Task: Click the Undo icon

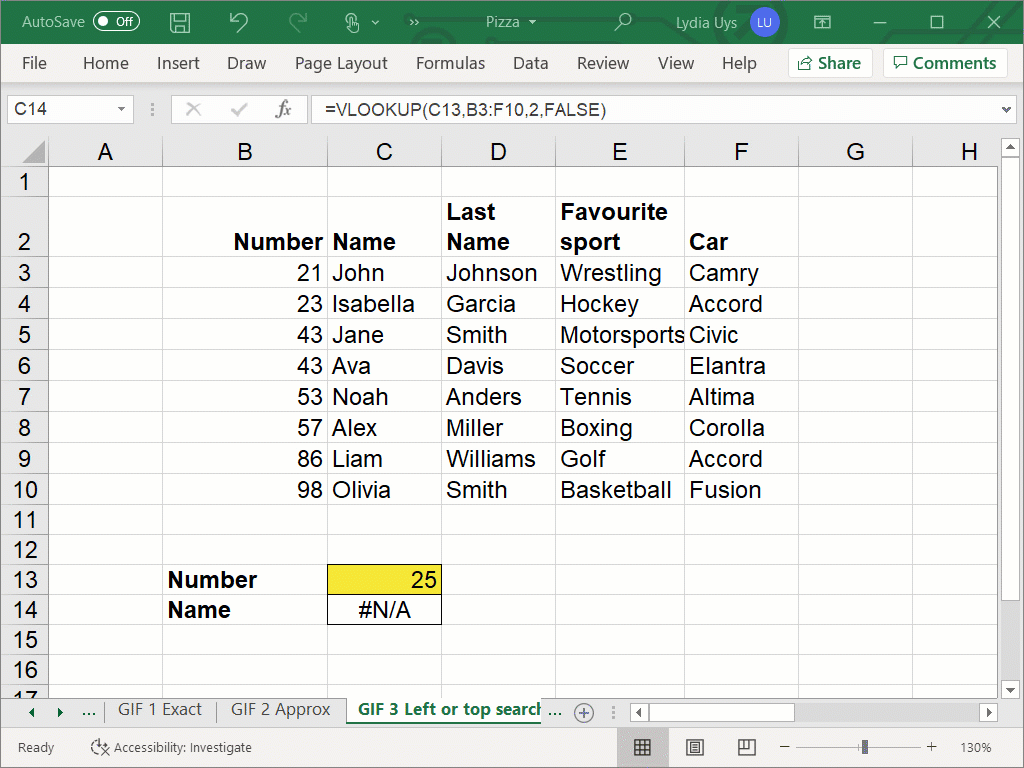Action: coord(237,22)
